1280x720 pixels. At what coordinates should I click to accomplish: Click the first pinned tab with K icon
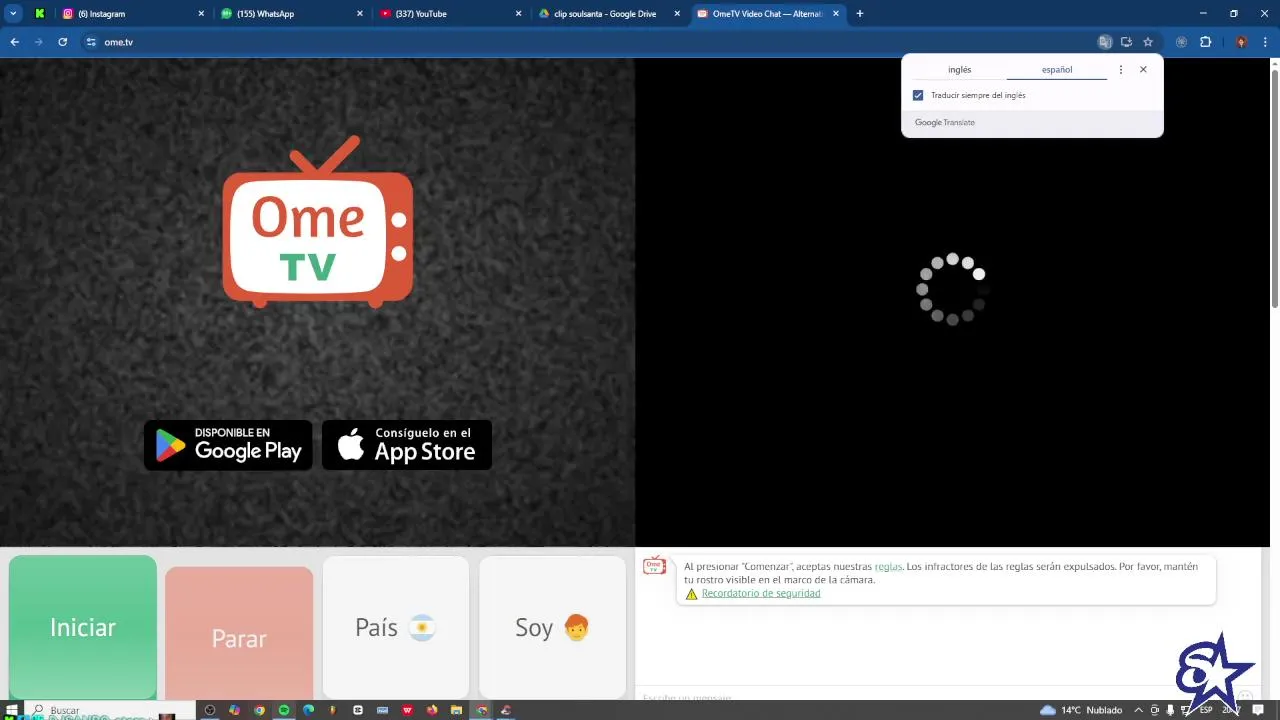pyautogui.click(x=40, y=14)
